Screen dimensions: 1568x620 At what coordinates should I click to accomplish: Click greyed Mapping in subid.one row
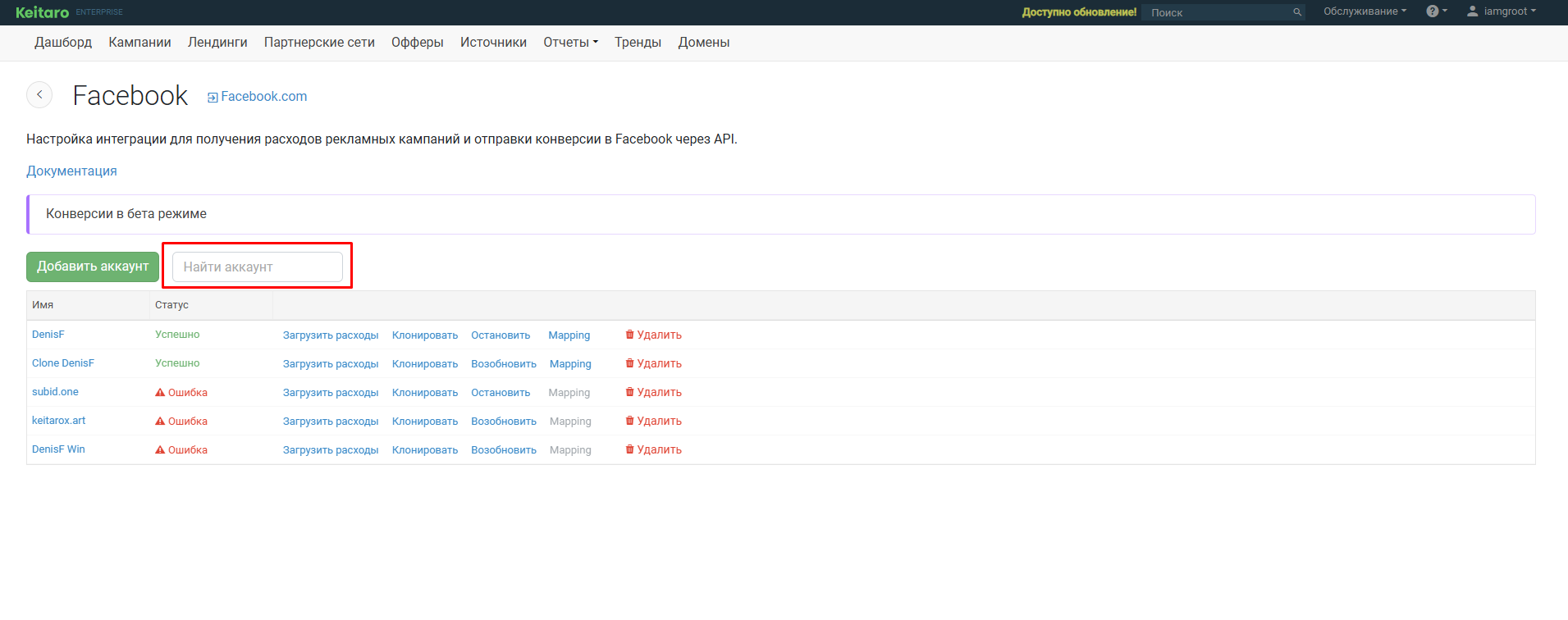569,393
